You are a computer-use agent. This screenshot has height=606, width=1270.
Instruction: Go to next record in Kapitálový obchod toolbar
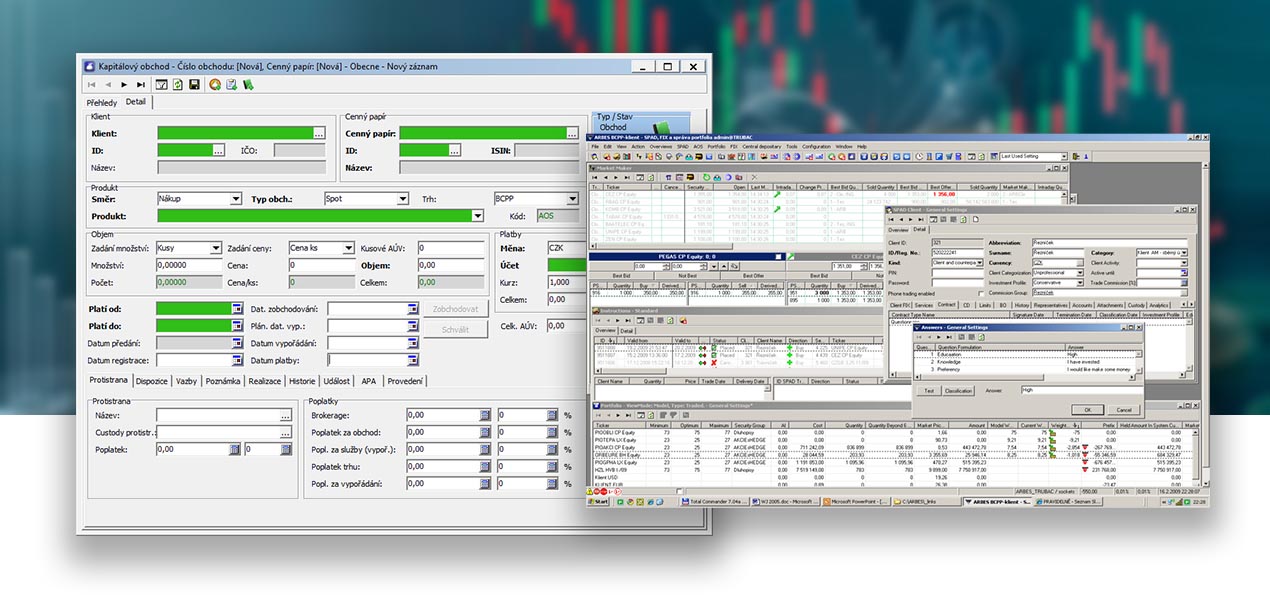click(x=123, y=85)
